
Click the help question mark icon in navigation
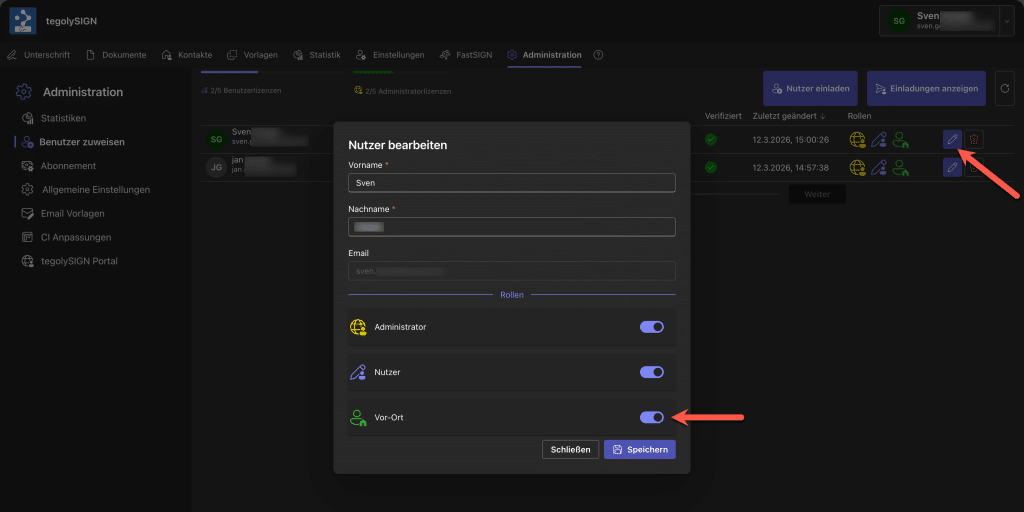598,55
